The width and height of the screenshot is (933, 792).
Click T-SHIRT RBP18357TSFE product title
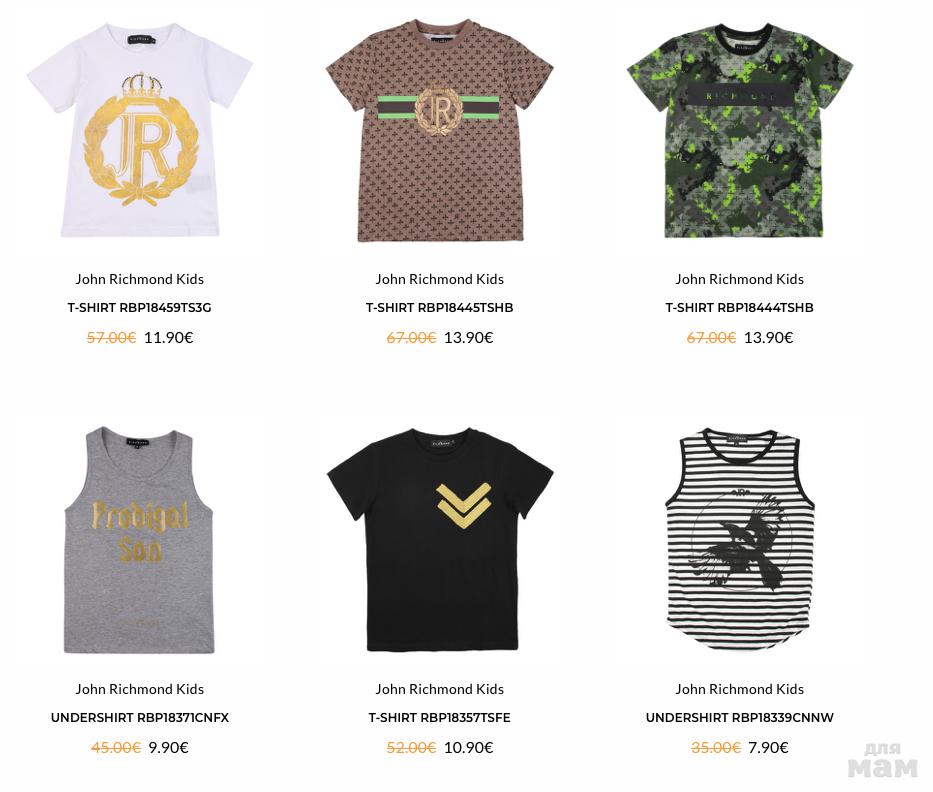tap(439, 718)
